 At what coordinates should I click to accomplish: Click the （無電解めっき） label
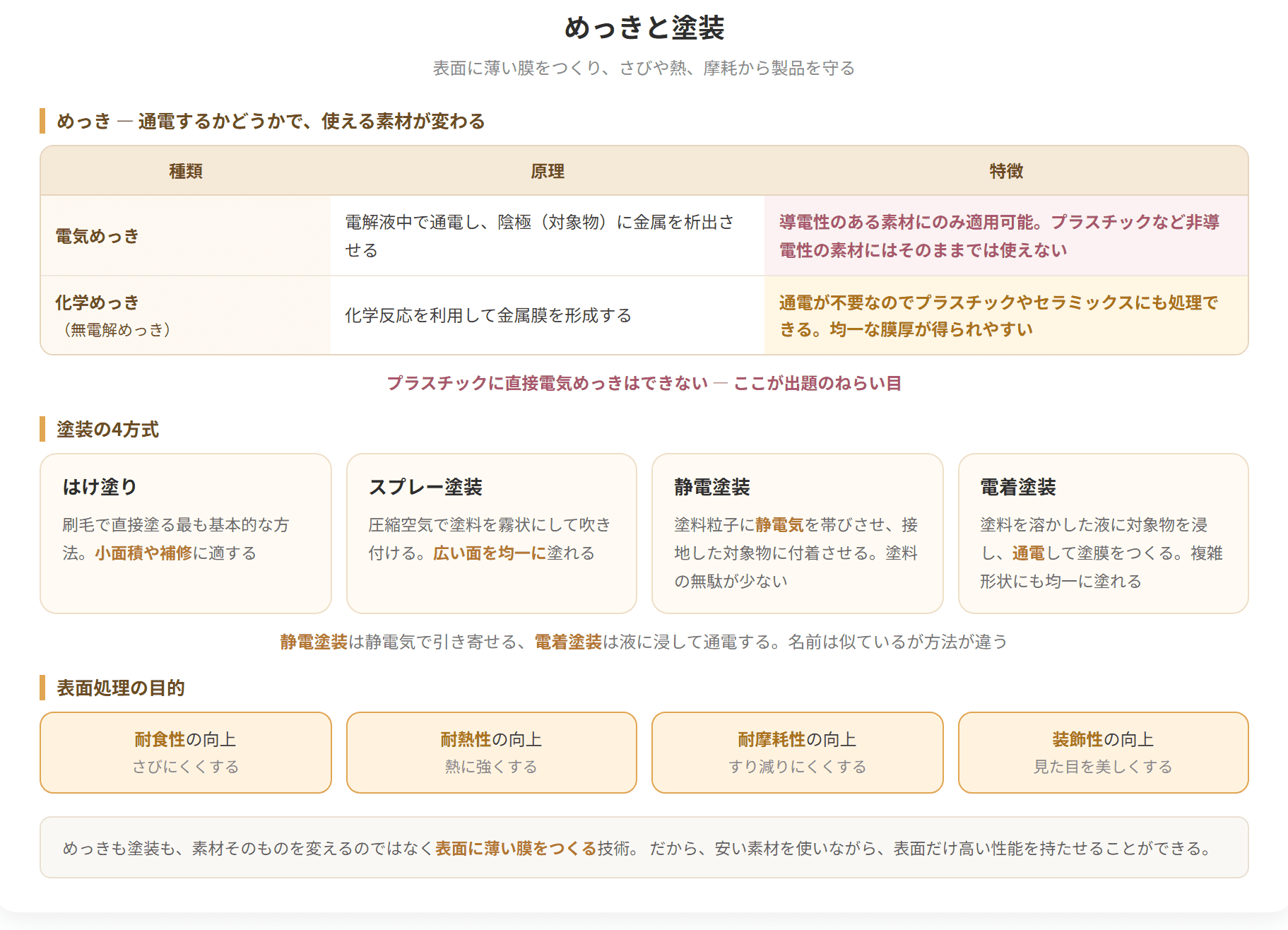click(x=117, y=329)
